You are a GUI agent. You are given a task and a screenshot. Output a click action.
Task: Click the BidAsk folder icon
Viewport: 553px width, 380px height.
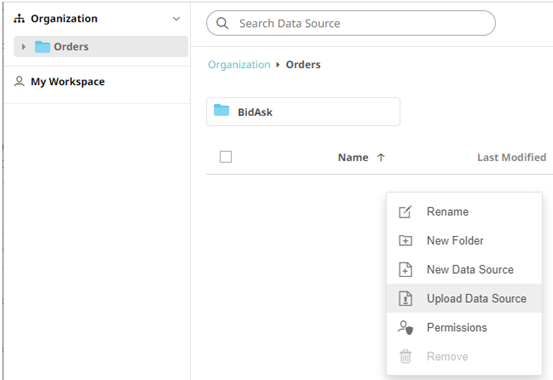(x=221, y=110)
